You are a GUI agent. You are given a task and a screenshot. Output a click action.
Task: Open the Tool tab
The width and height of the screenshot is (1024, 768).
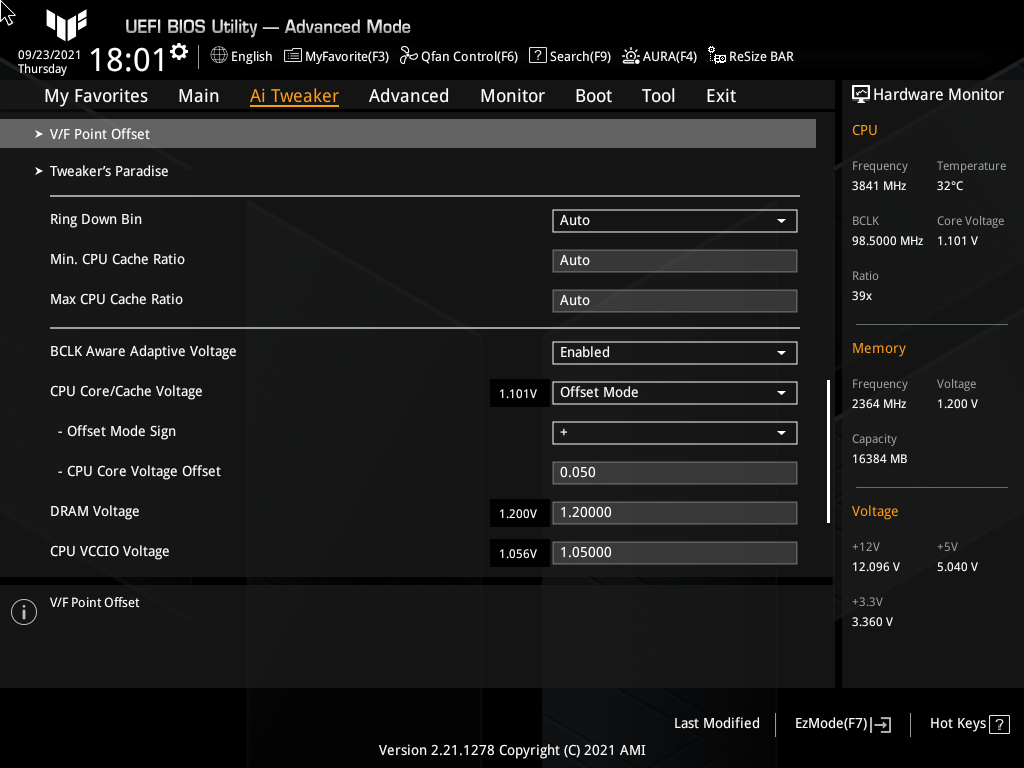[658, 96]
